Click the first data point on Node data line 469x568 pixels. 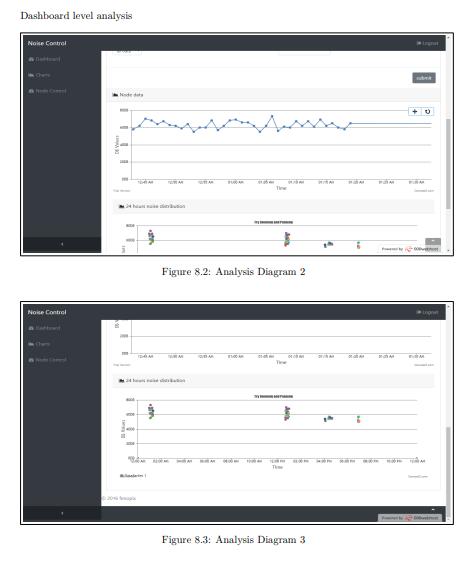pyautogui.click(x=133, y=129)
